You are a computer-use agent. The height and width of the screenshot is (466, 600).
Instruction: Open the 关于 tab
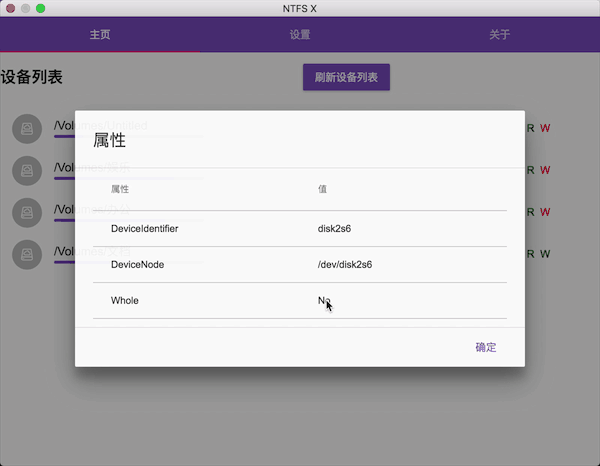tap(499, 34)
